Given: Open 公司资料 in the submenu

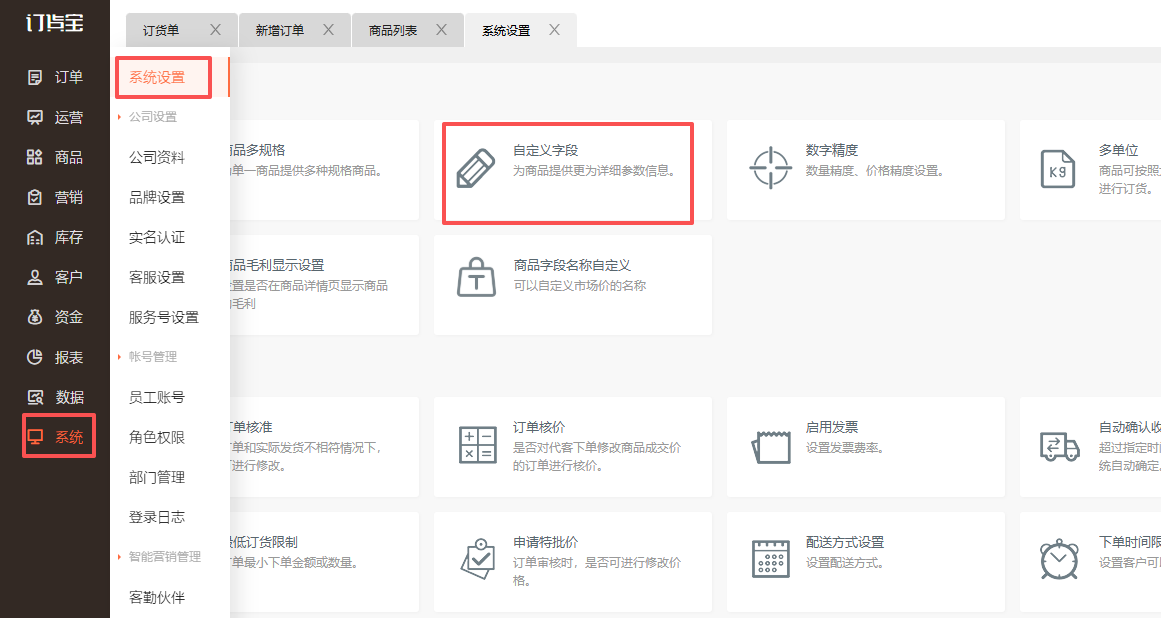Looking at the screenshot, I should click(157, 157).
